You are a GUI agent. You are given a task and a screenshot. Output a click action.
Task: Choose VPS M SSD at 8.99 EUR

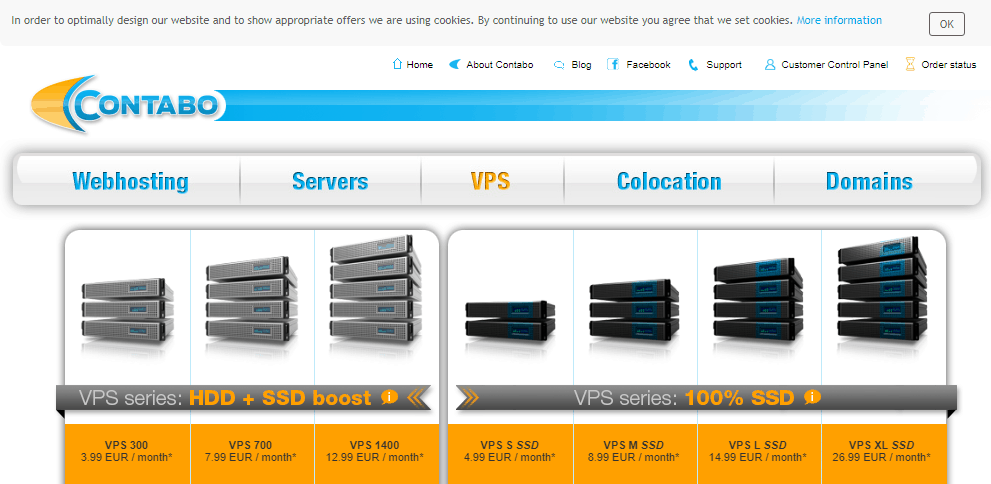(635, 451)
